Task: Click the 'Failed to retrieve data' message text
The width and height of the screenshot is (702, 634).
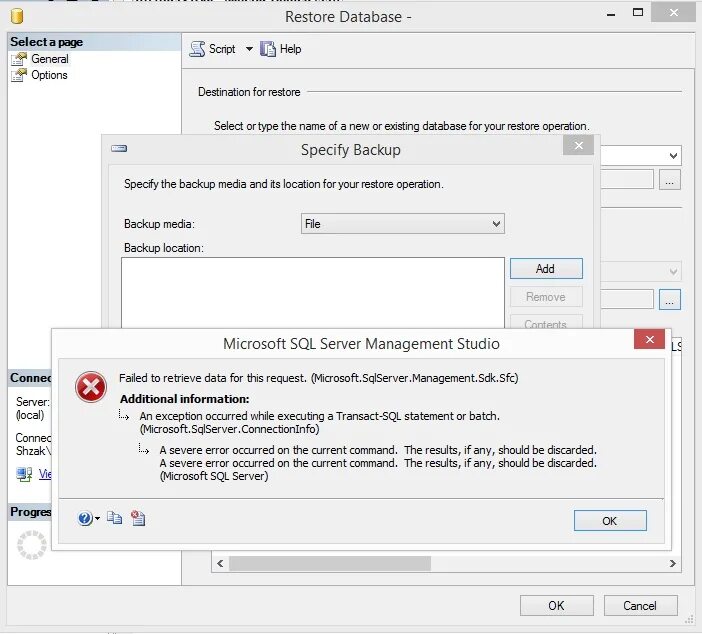Action: pos(318,378)
